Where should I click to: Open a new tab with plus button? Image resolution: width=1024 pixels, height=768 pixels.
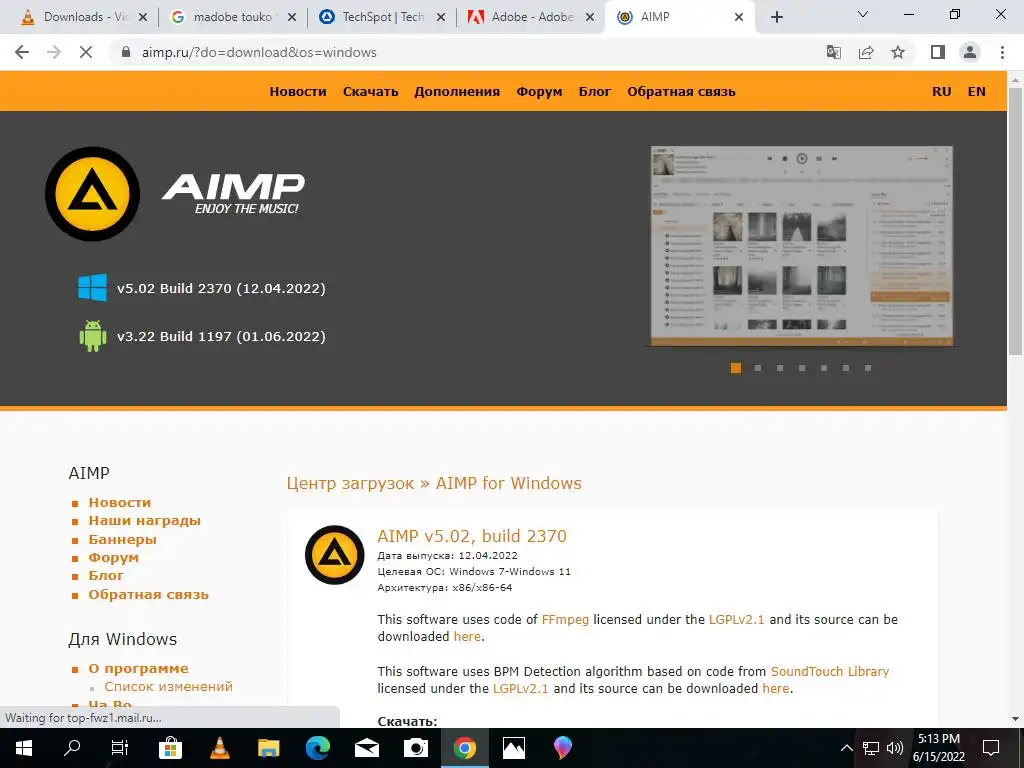776,17
